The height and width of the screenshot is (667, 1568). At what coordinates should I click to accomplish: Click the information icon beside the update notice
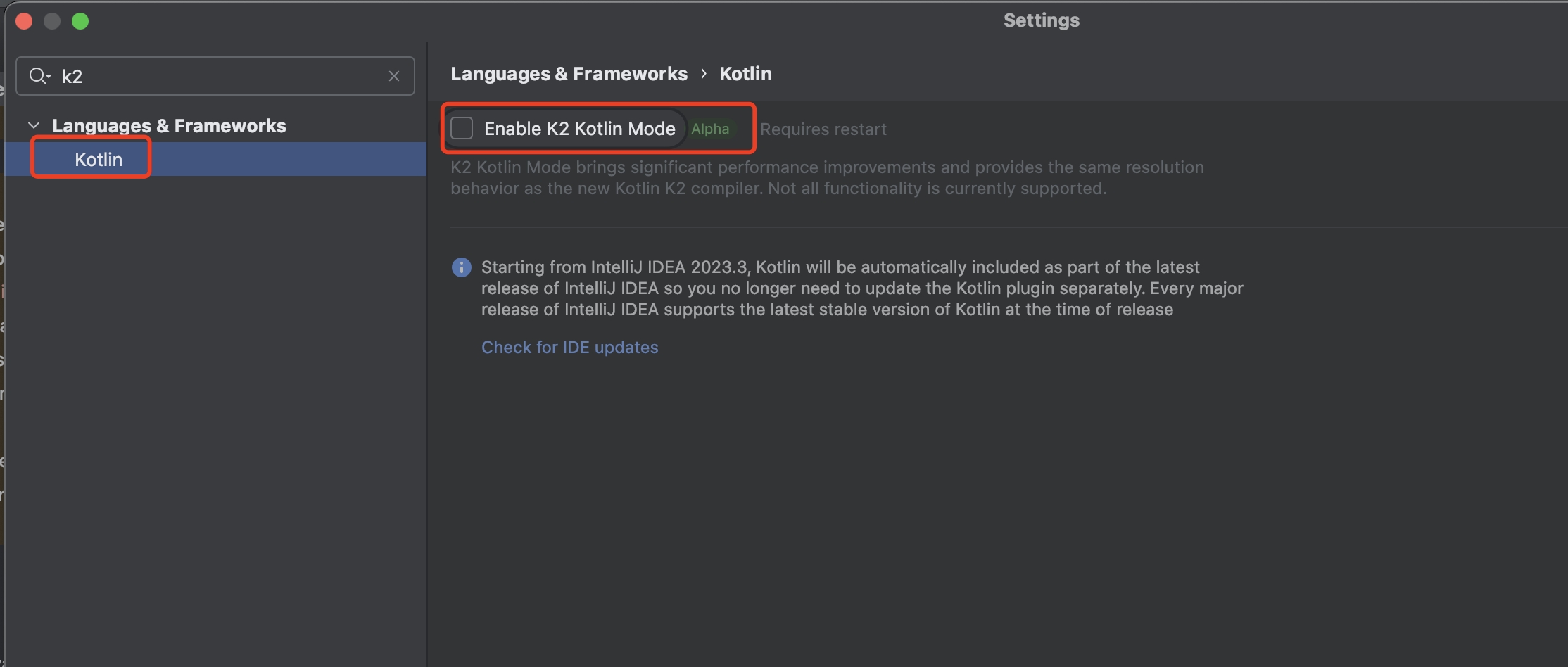(x=461, y=267)
